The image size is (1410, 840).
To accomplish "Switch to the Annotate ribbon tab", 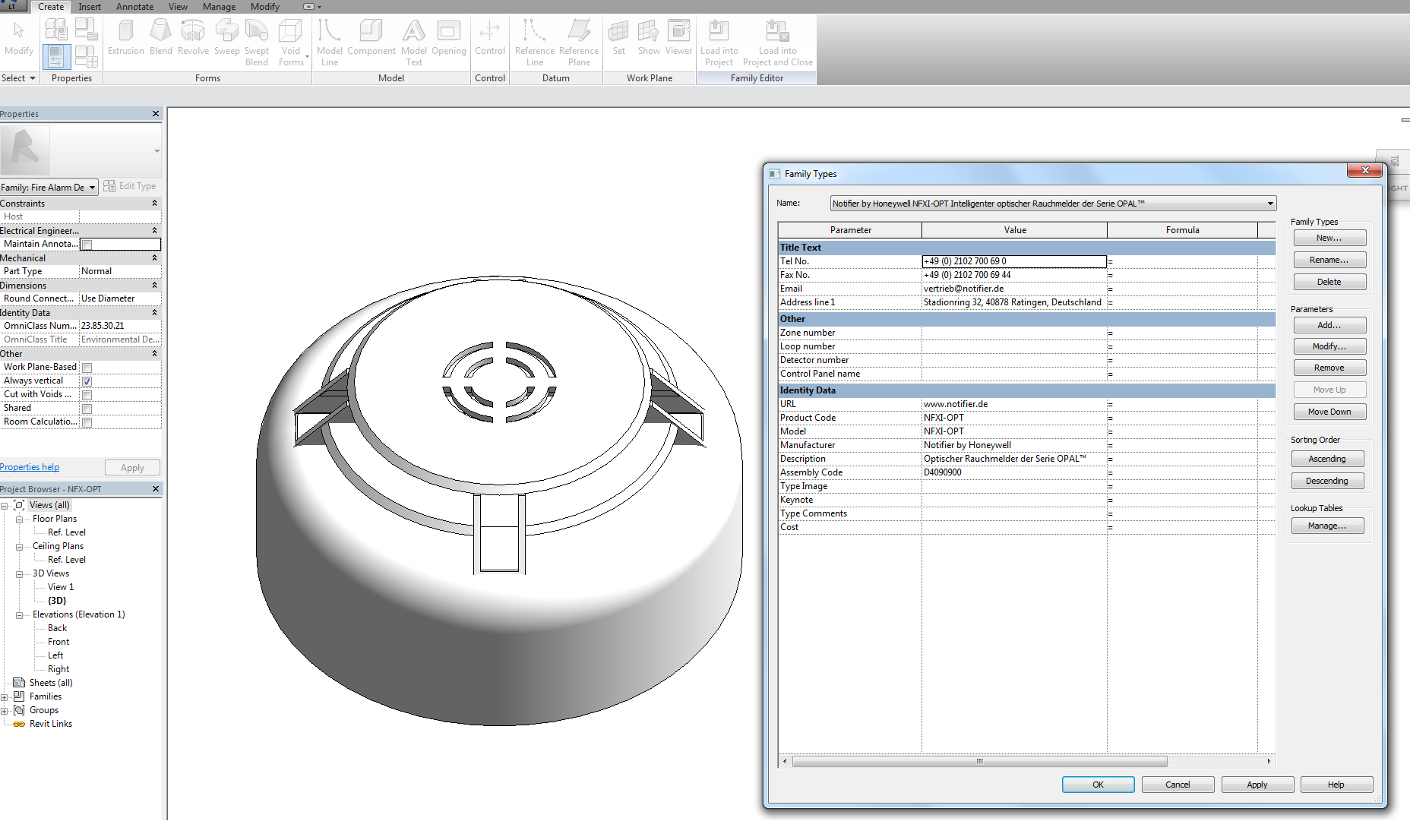I will pos(134,7).
